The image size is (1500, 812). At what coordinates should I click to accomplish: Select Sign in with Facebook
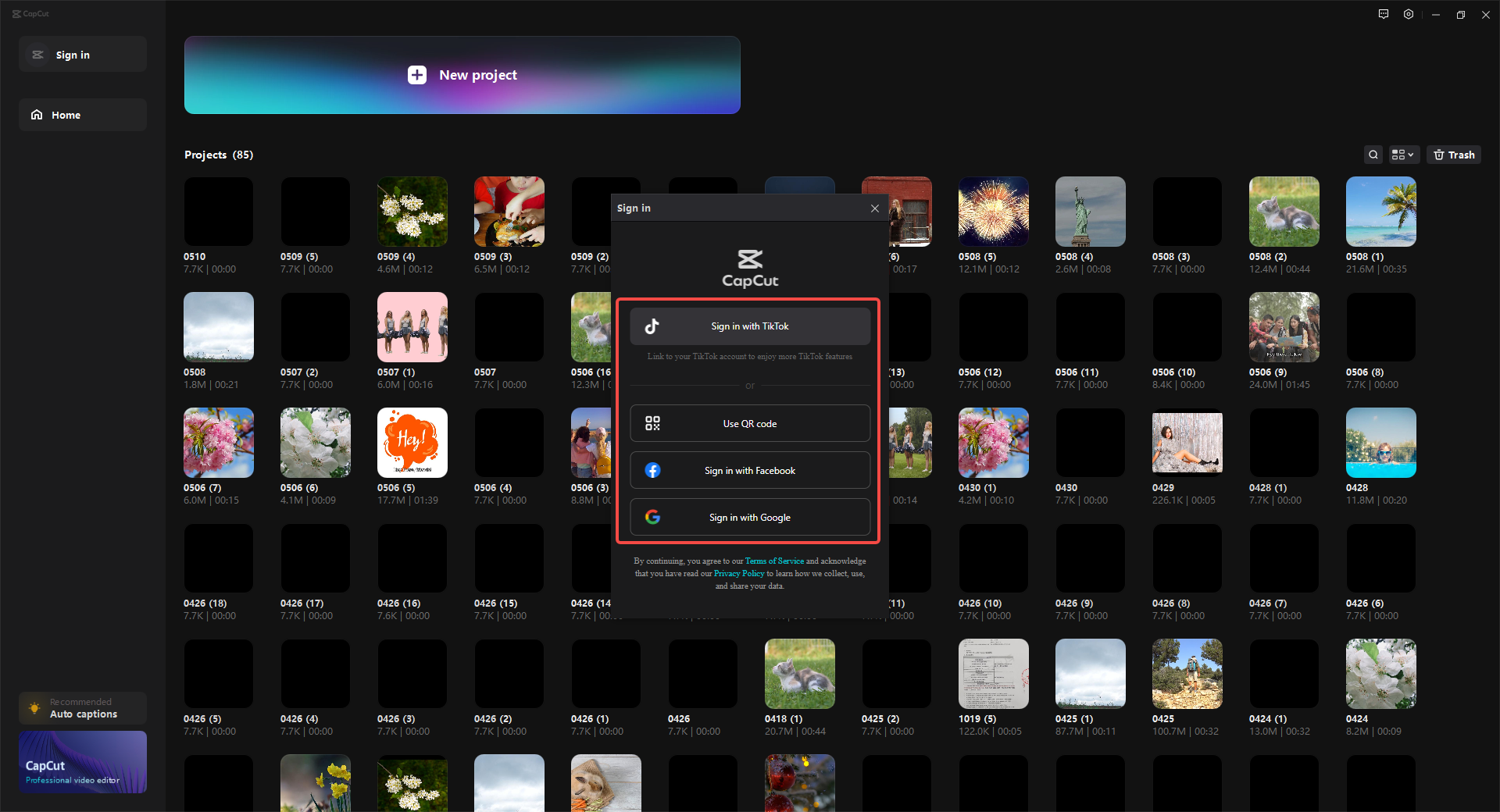pyautogui.click(x=750, y=470)
